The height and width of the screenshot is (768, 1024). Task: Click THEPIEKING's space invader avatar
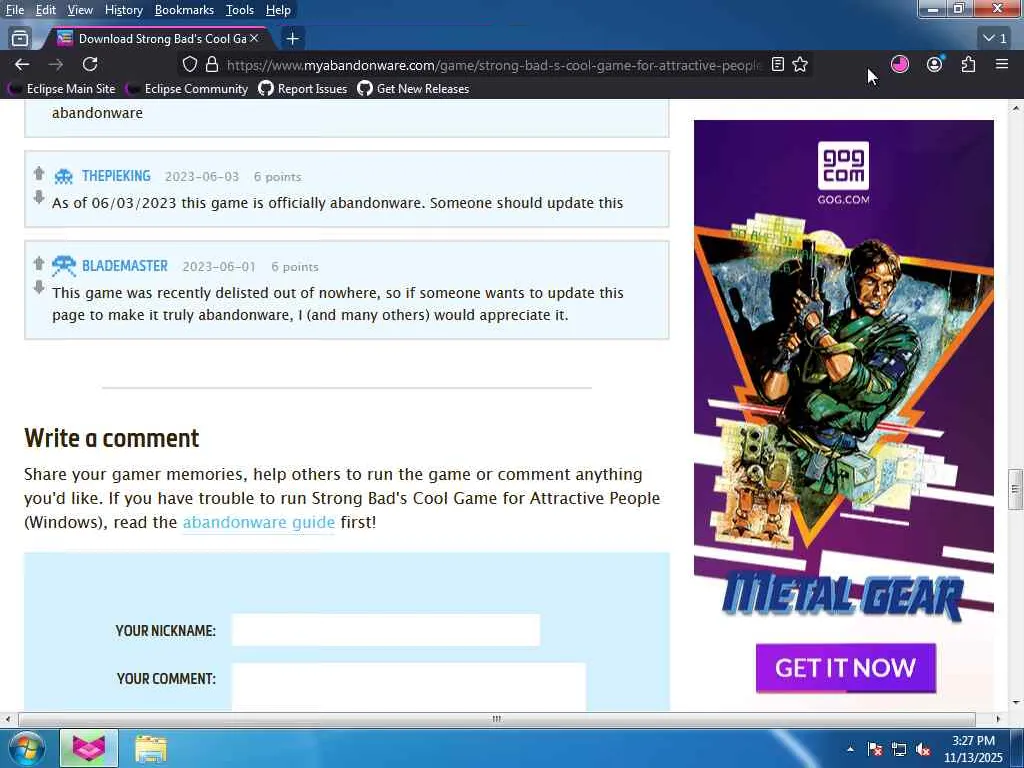tap(63, 176)
